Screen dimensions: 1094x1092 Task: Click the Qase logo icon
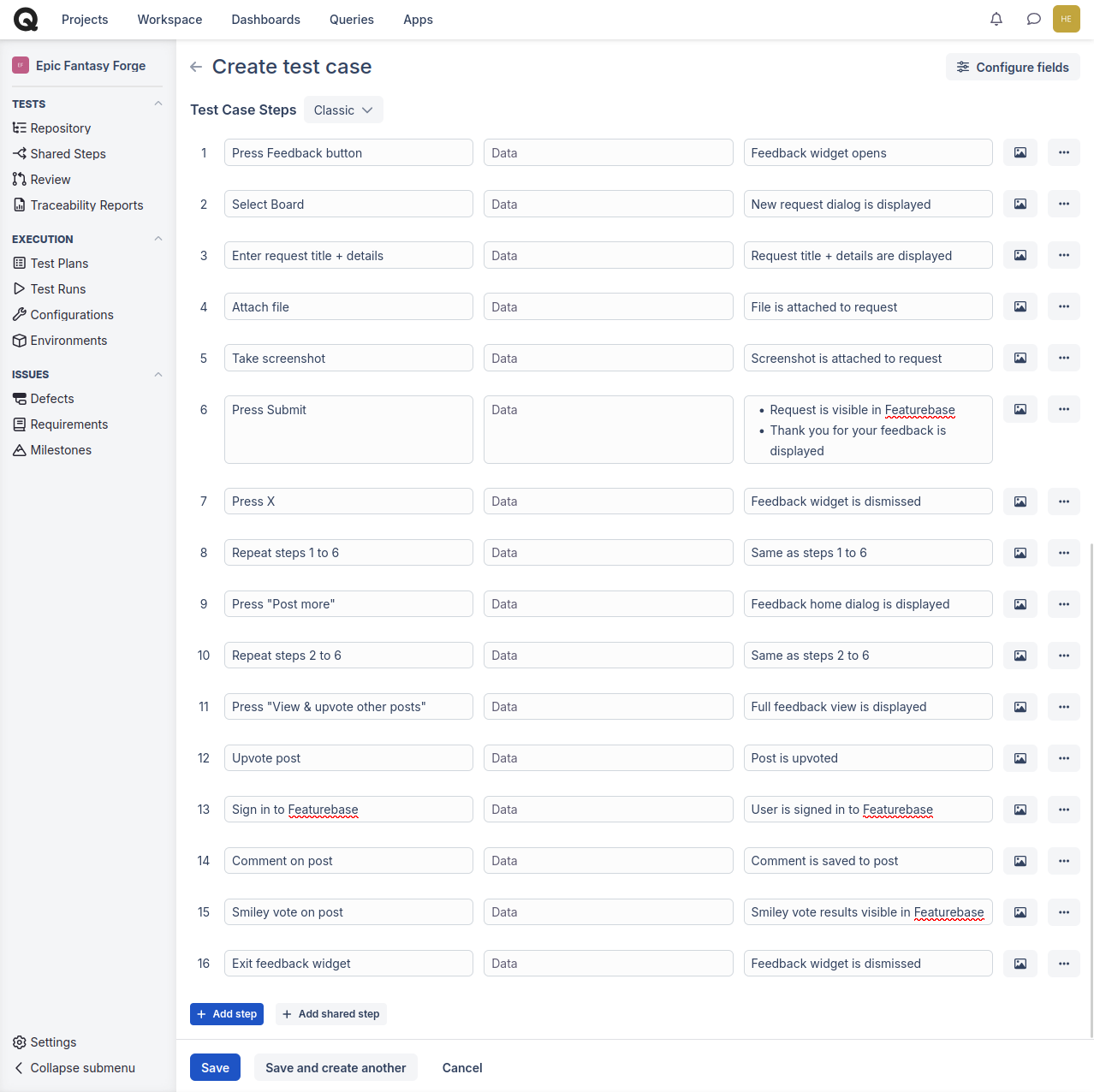pyautogui.click(x=26, y=19)
